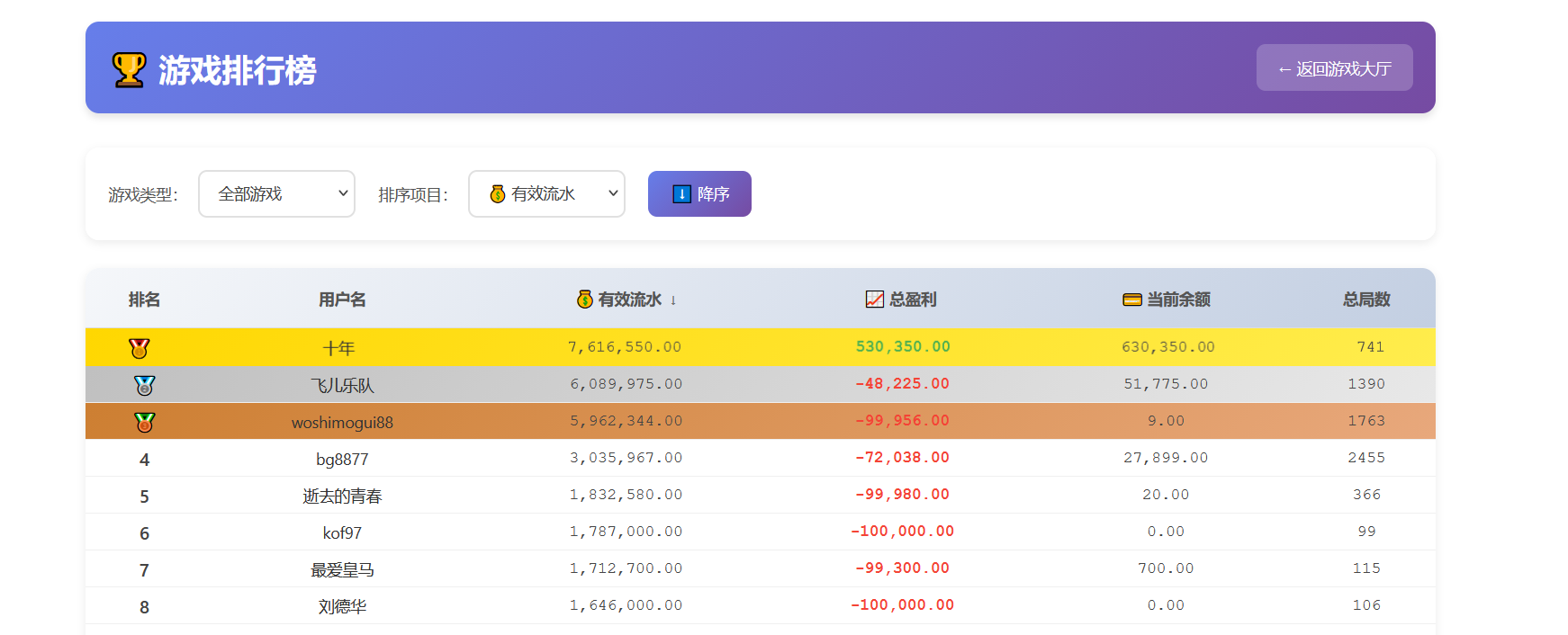Click the trophy icon beside 游戏排行榜

coord(129,69)
